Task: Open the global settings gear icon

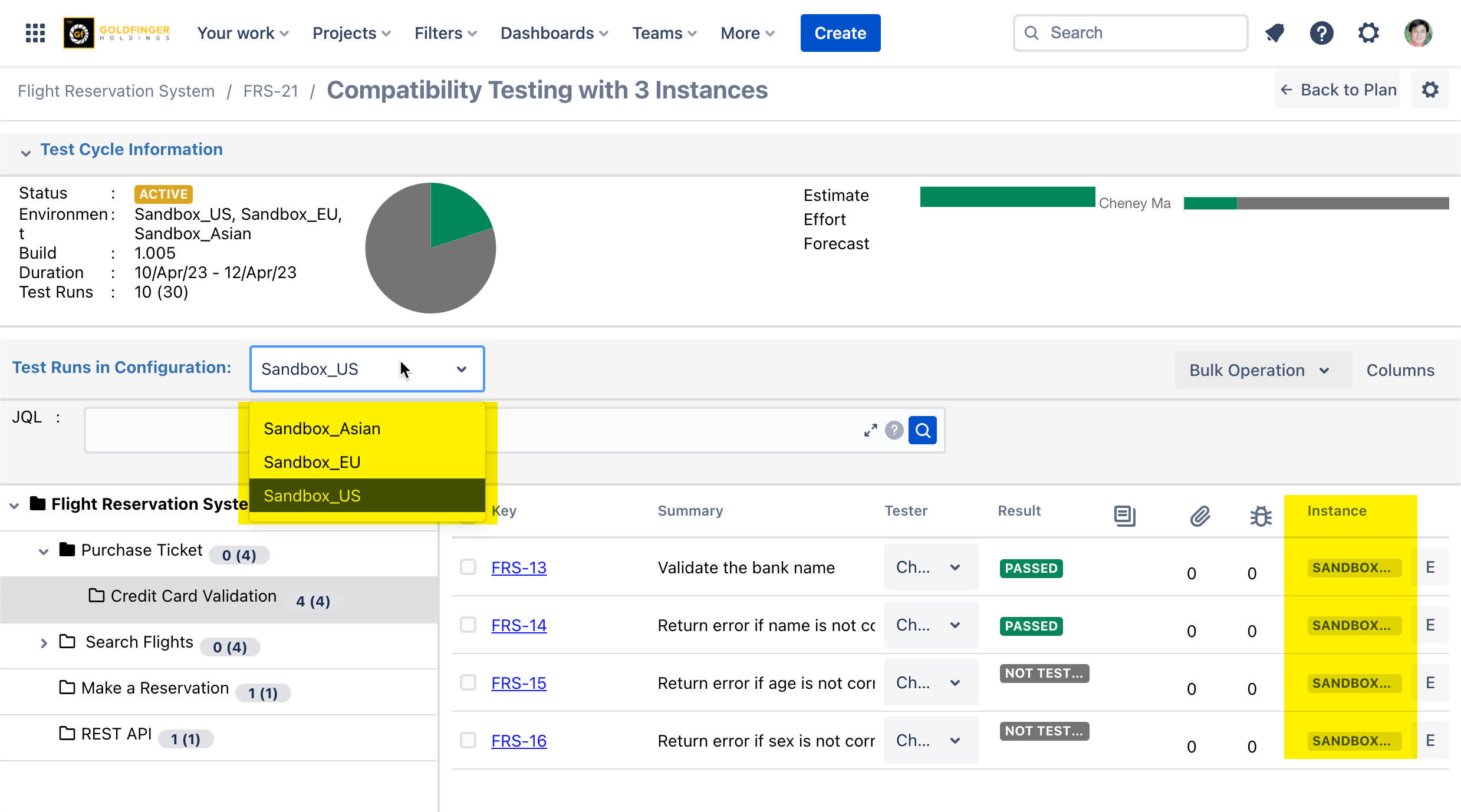Action: pos(1368,33)
